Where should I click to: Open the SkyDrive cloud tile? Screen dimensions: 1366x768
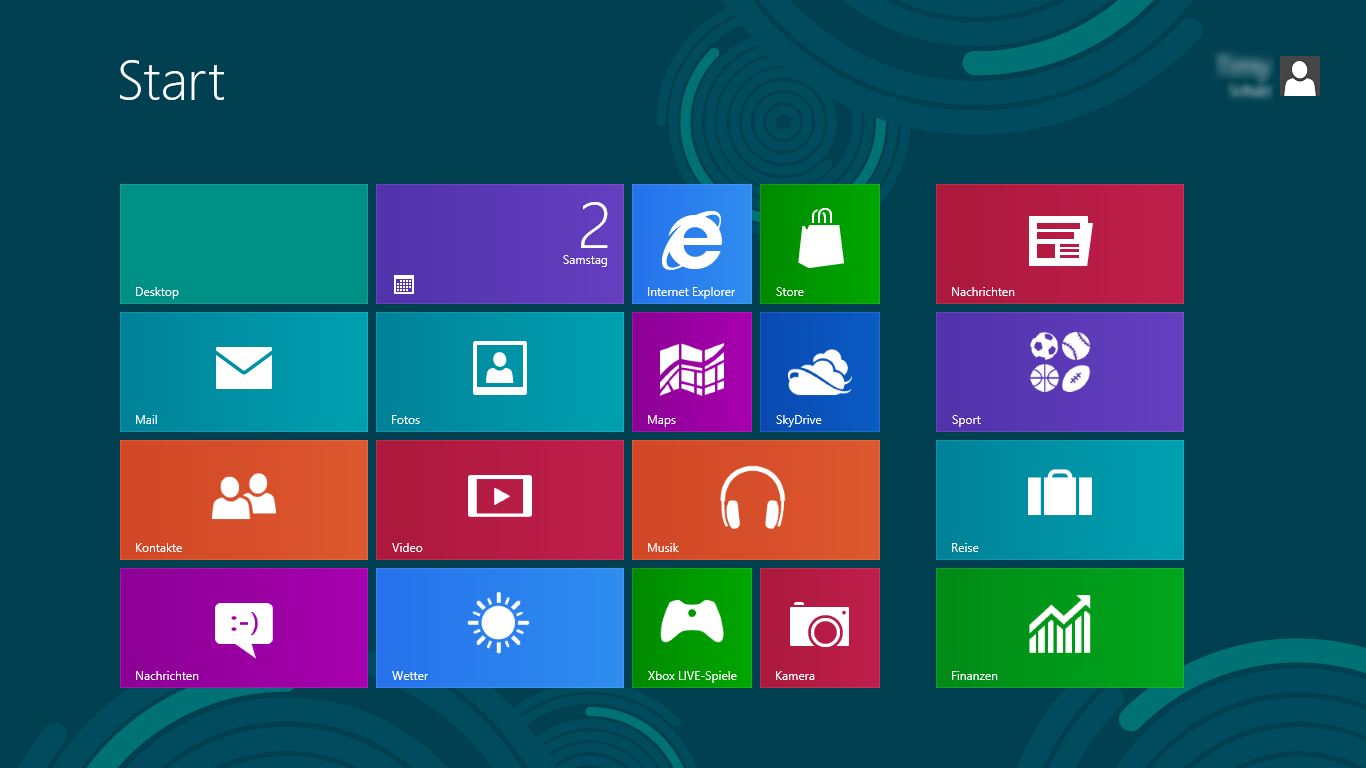point(819,372)
